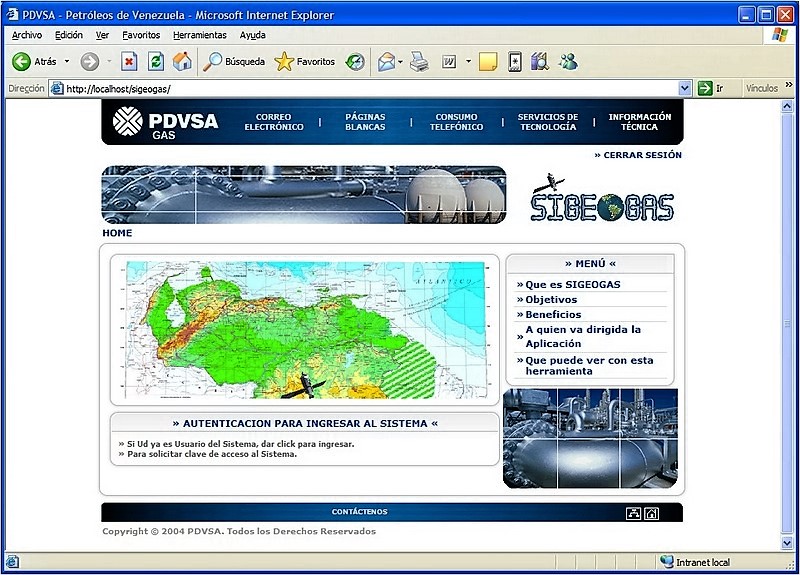Image resolution: width=800 pixels, height=575 pixels.
Task: Click the Vínculos links toolbar label
Action: 762,88
